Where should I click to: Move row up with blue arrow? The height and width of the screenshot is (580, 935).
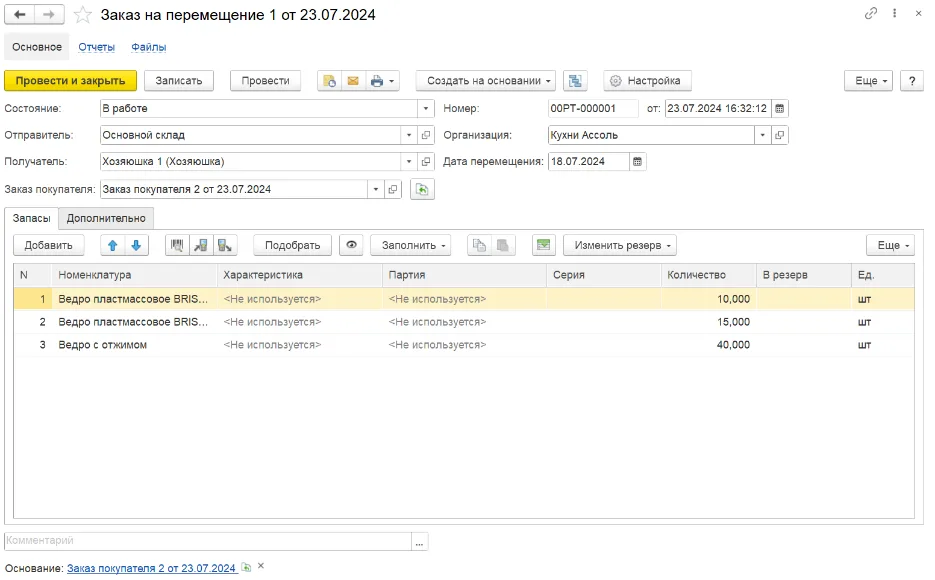pos(113,245)
